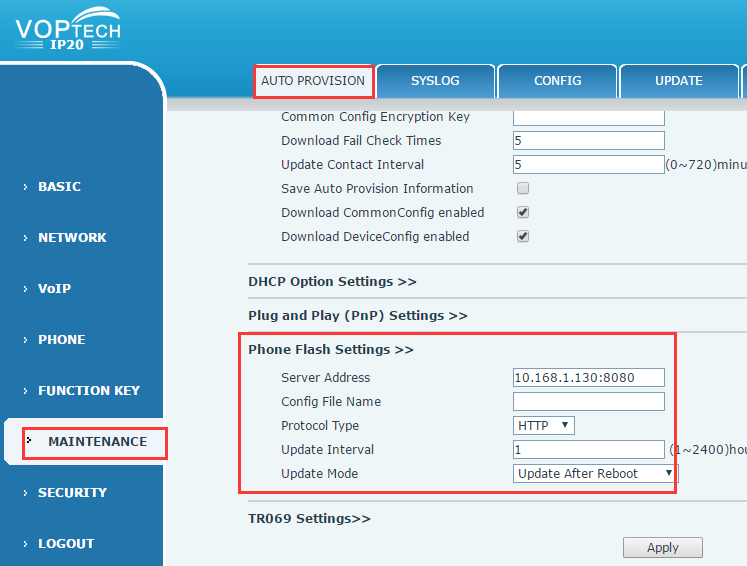Image resolution: width=747 pixels, height=566 pixels.
Task: Open the Update Mode dropdown
Action: (x=594, y=474)
